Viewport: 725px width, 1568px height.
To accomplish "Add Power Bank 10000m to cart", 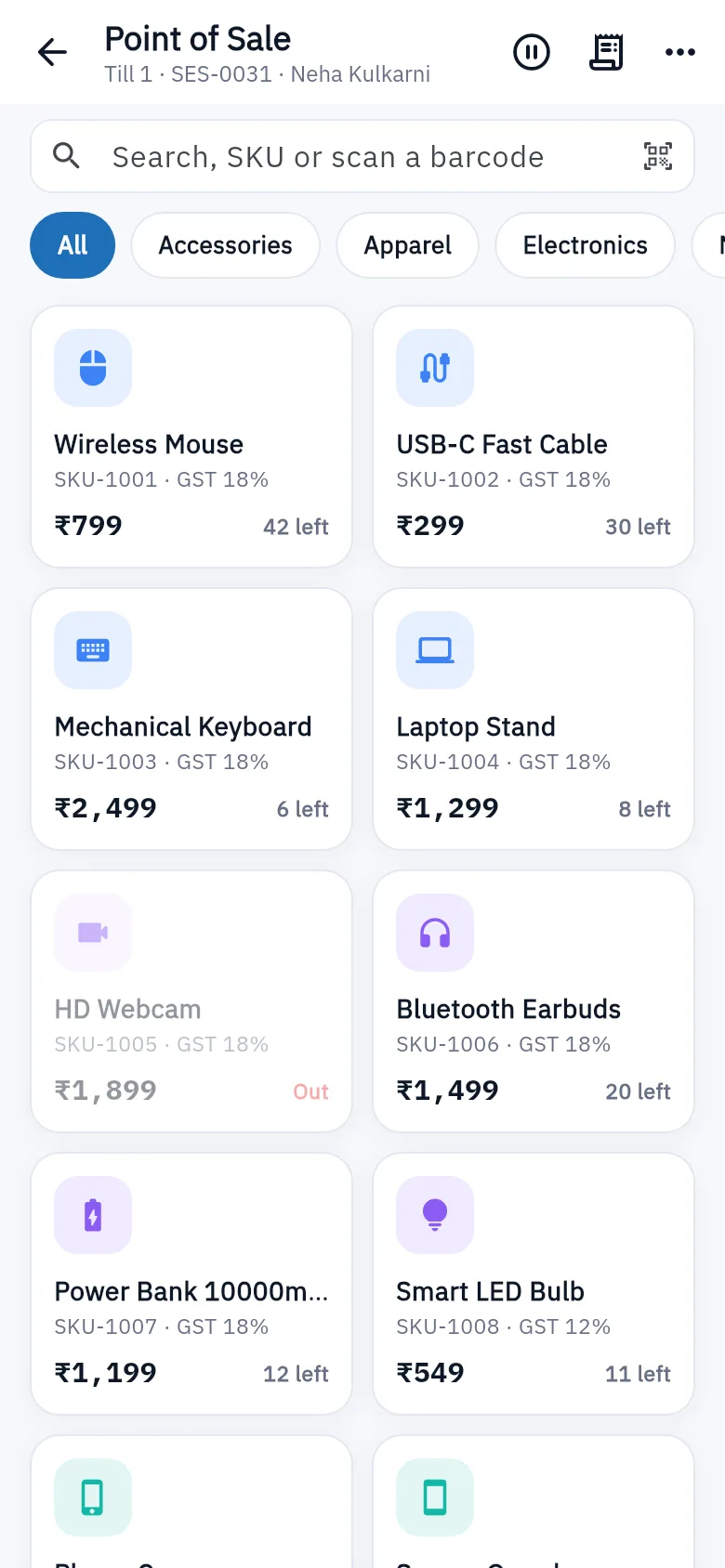I will (191, 1284).
